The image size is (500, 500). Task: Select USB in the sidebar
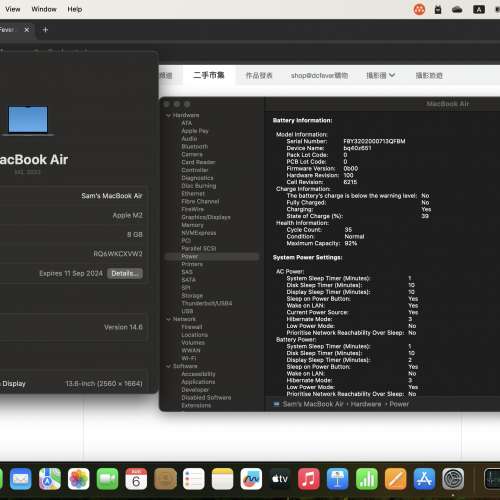coord(187,311)
